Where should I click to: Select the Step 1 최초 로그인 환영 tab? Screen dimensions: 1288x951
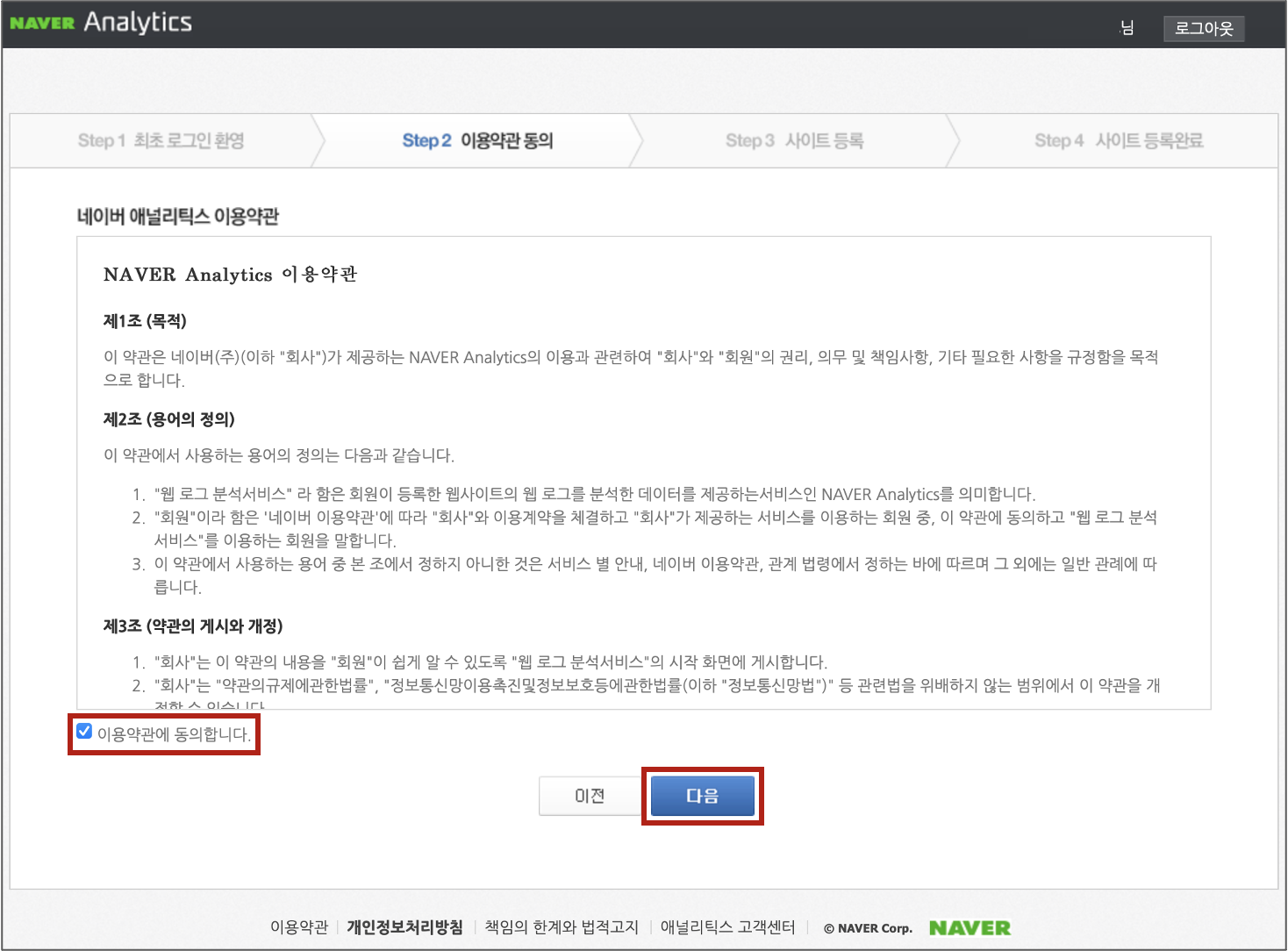point(161,140)
